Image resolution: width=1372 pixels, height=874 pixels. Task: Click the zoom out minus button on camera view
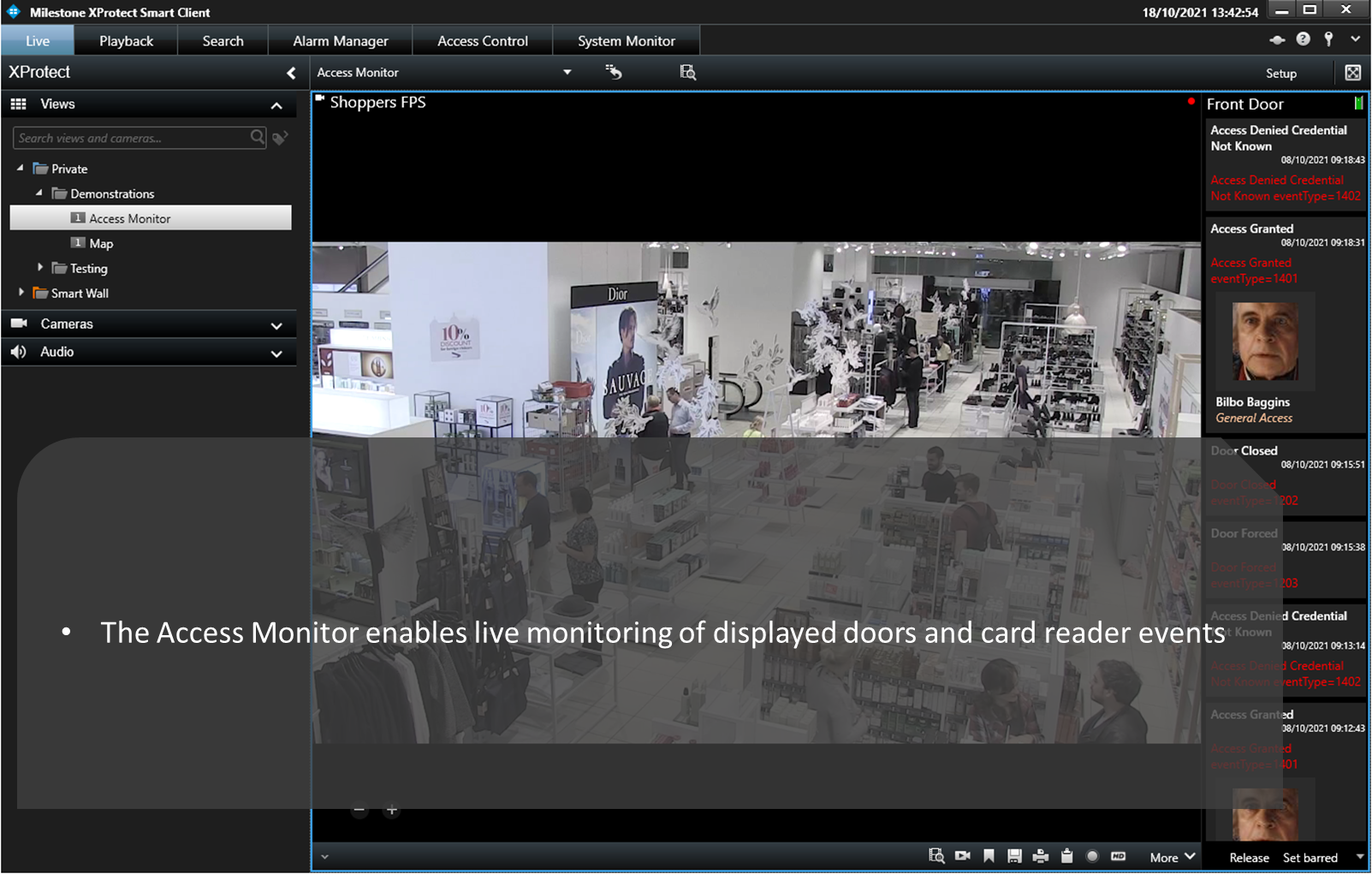coord(359,810)
